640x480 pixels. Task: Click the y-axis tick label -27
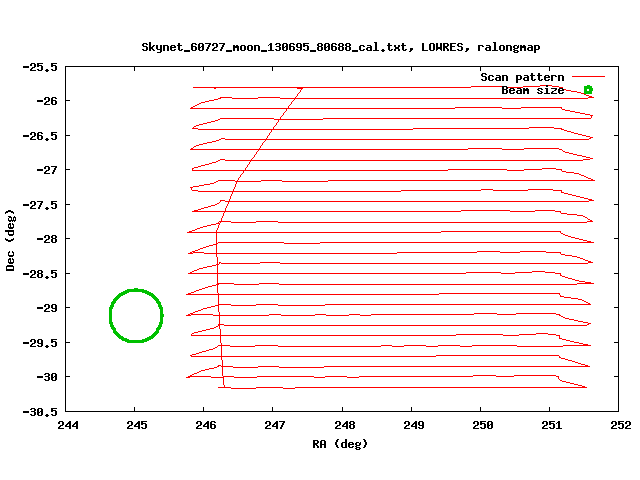click(47, 170)
